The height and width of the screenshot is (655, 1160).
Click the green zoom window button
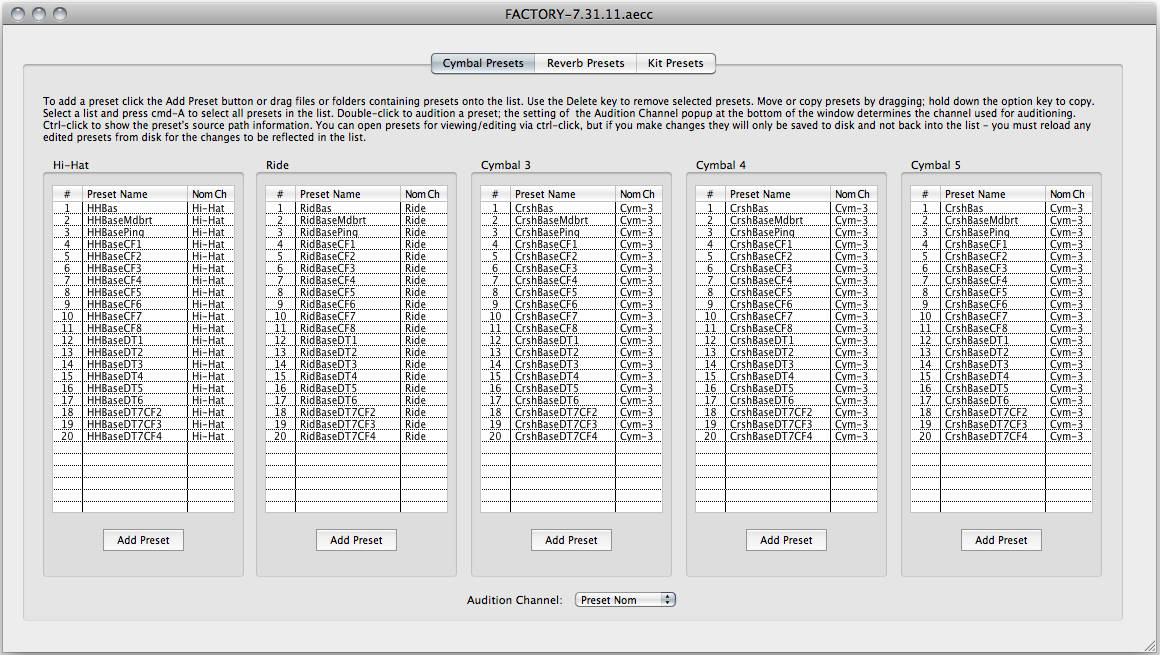click(x=60, y=14)
